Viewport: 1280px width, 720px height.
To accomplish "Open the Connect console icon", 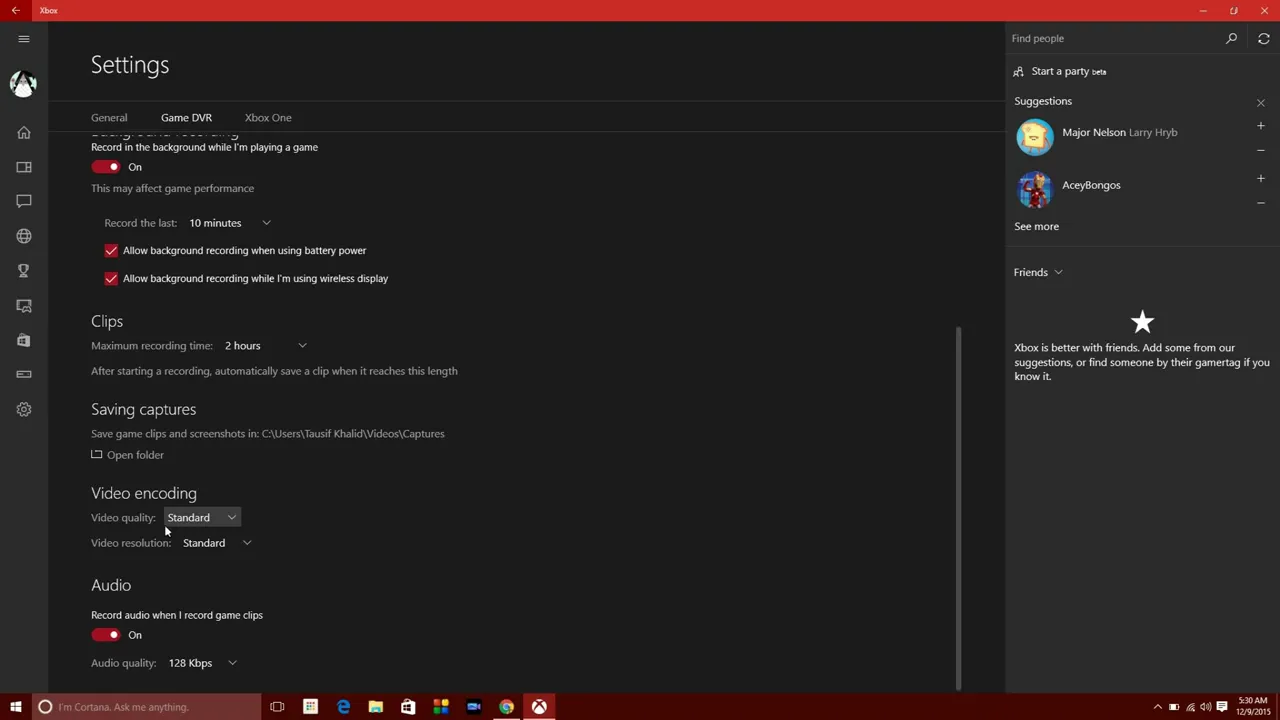I will click(x=24, y=374).
